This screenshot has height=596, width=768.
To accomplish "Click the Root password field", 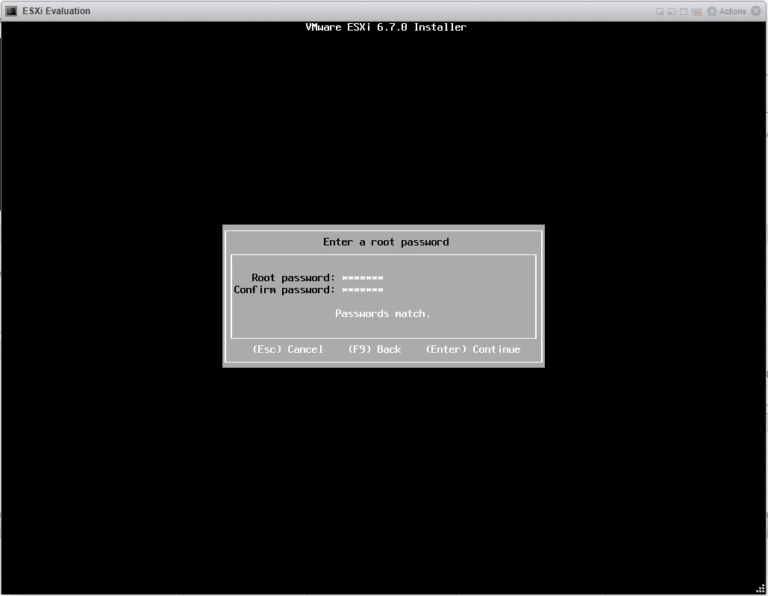I will (x=362, y=278).
